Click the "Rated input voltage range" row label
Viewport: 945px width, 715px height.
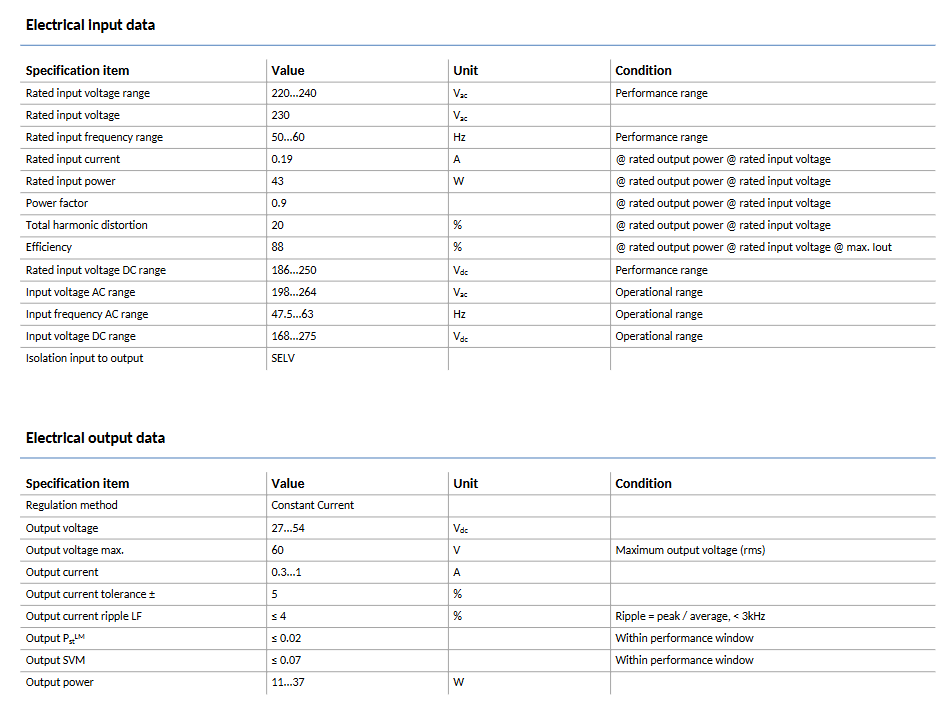point(88,93)
